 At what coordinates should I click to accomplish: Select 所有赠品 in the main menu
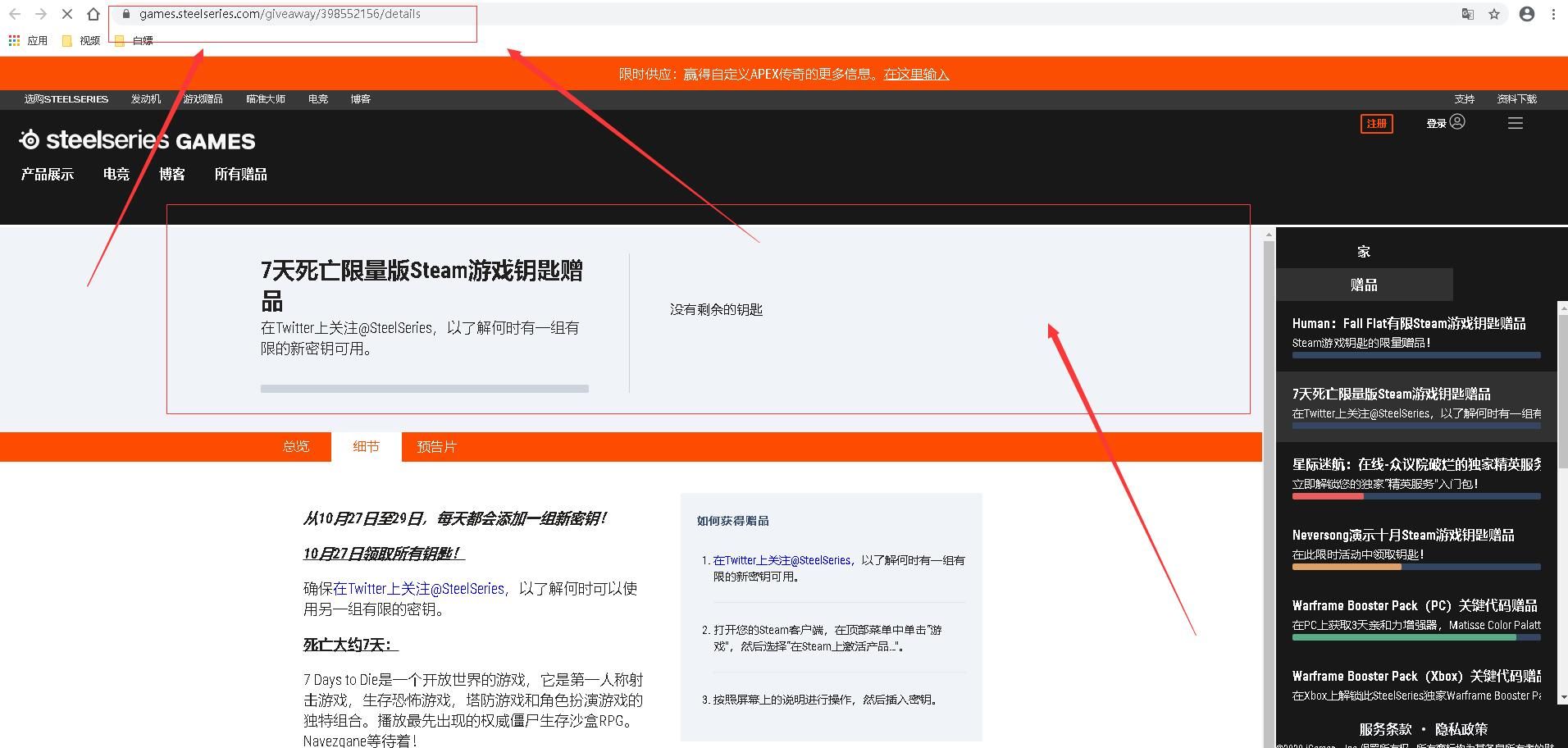pyautogui.click(x=241, y=174)
